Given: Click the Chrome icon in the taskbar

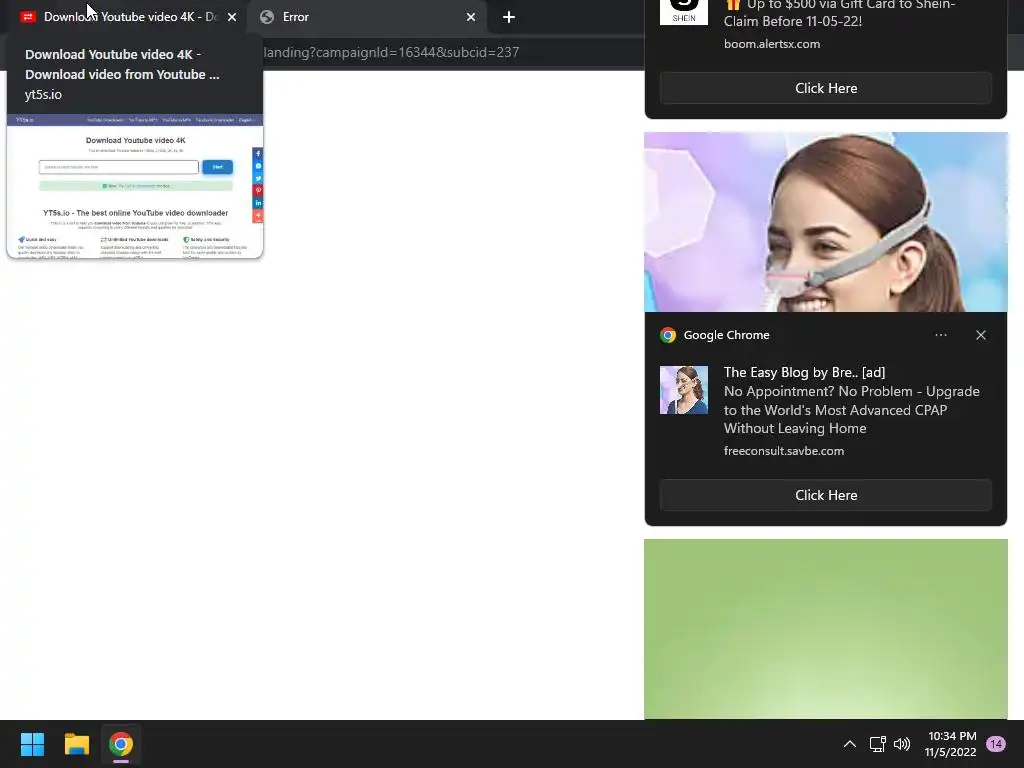Looking at the screenshot, I should pos(121,744).
